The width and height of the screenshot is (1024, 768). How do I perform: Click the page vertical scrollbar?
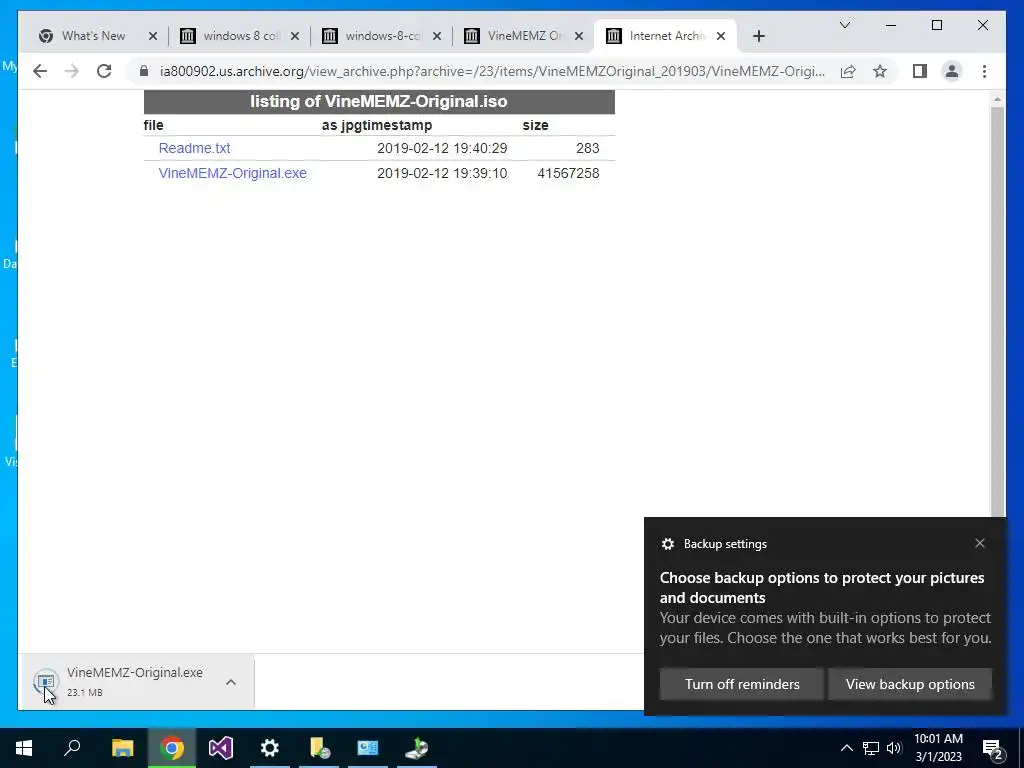[x=997, y=313]
